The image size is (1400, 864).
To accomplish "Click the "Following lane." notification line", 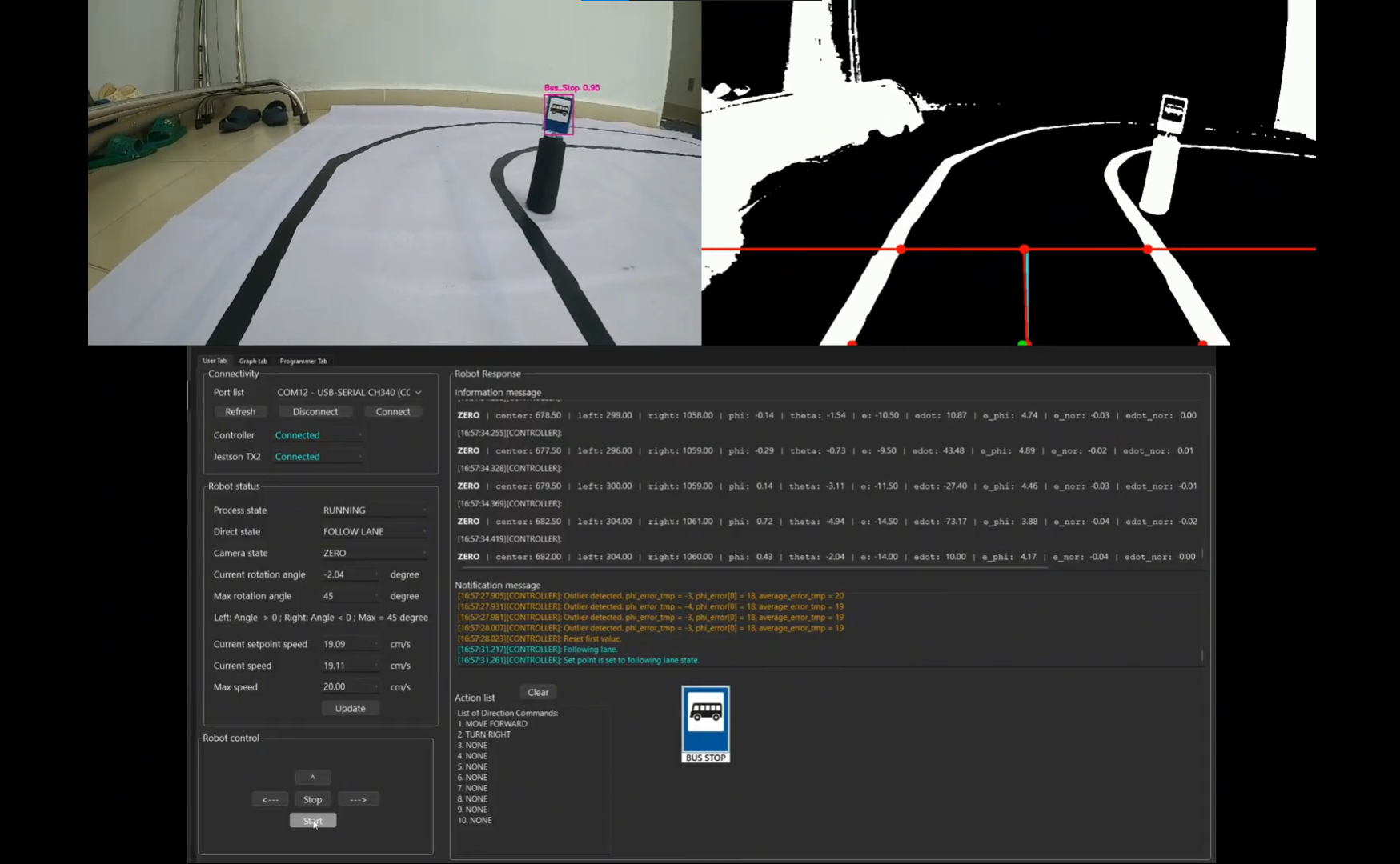I will (538, 650).
